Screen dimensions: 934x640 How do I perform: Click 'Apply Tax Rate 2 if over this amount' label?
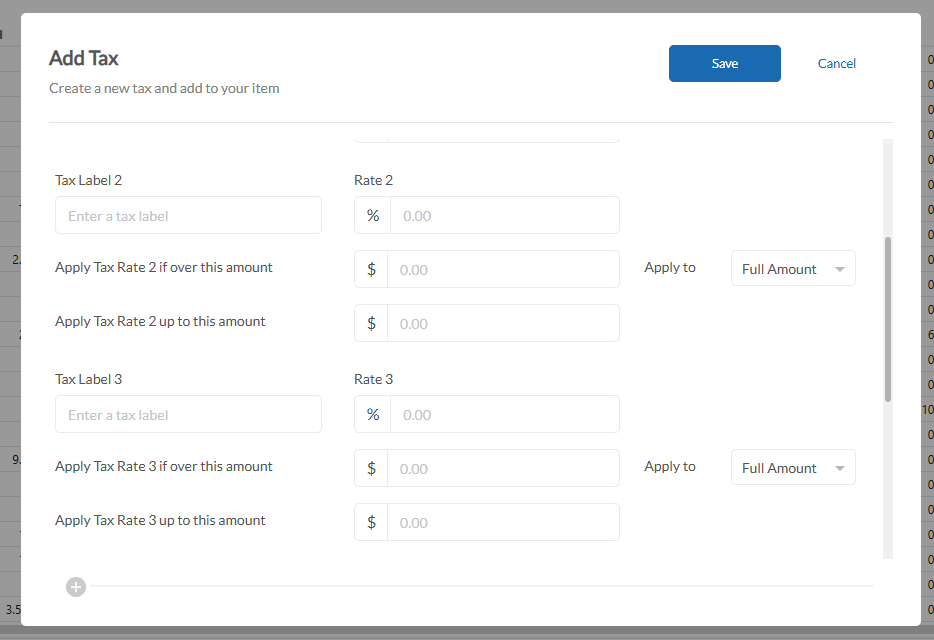[164, 268]
